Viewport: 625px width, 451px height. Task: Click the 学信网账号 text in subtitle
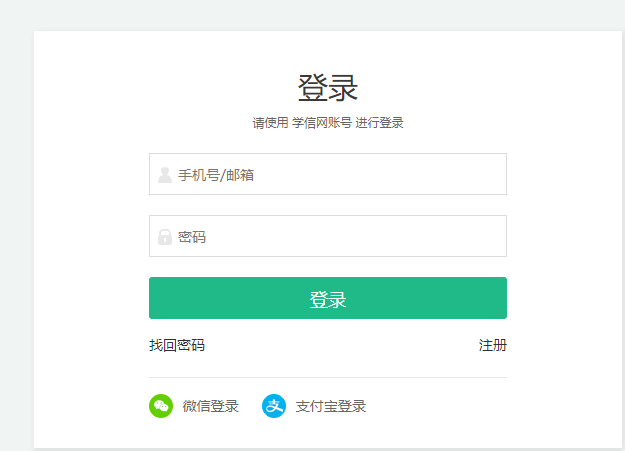[x=322, y=123]
